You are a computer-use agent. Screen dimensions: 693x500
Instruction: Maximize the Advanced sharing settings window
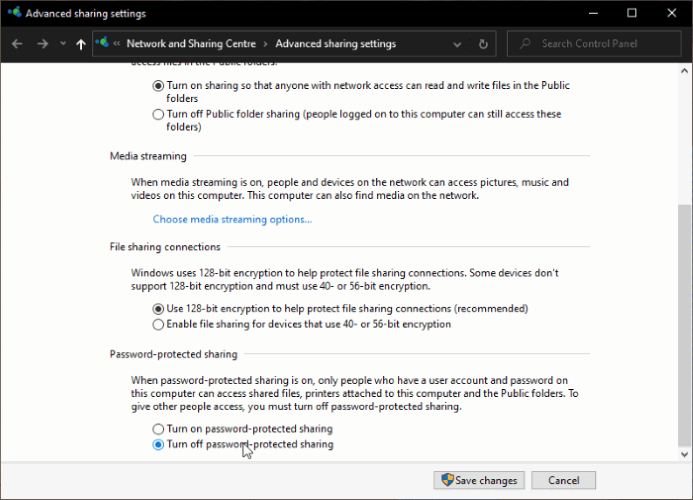tap(632, 13)
